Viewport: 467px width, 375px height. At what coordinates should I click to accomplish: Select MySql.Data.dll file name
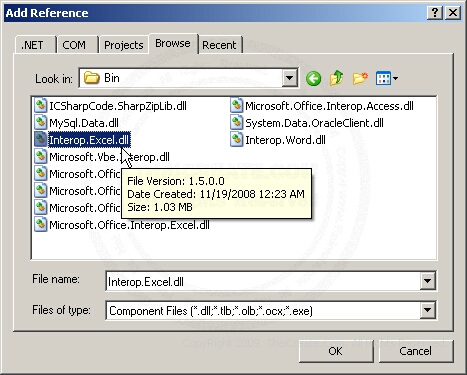84,123
